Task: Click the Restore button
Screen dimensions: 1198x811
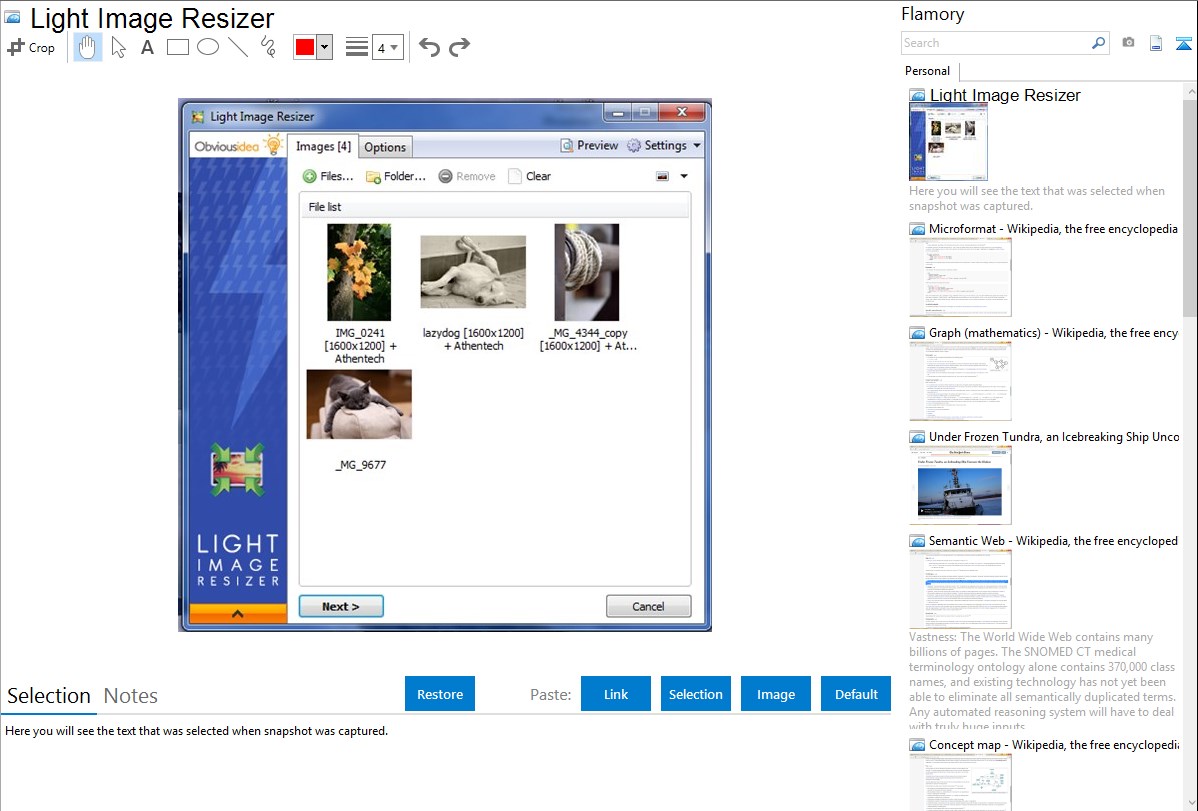Action: coord(440,694)
